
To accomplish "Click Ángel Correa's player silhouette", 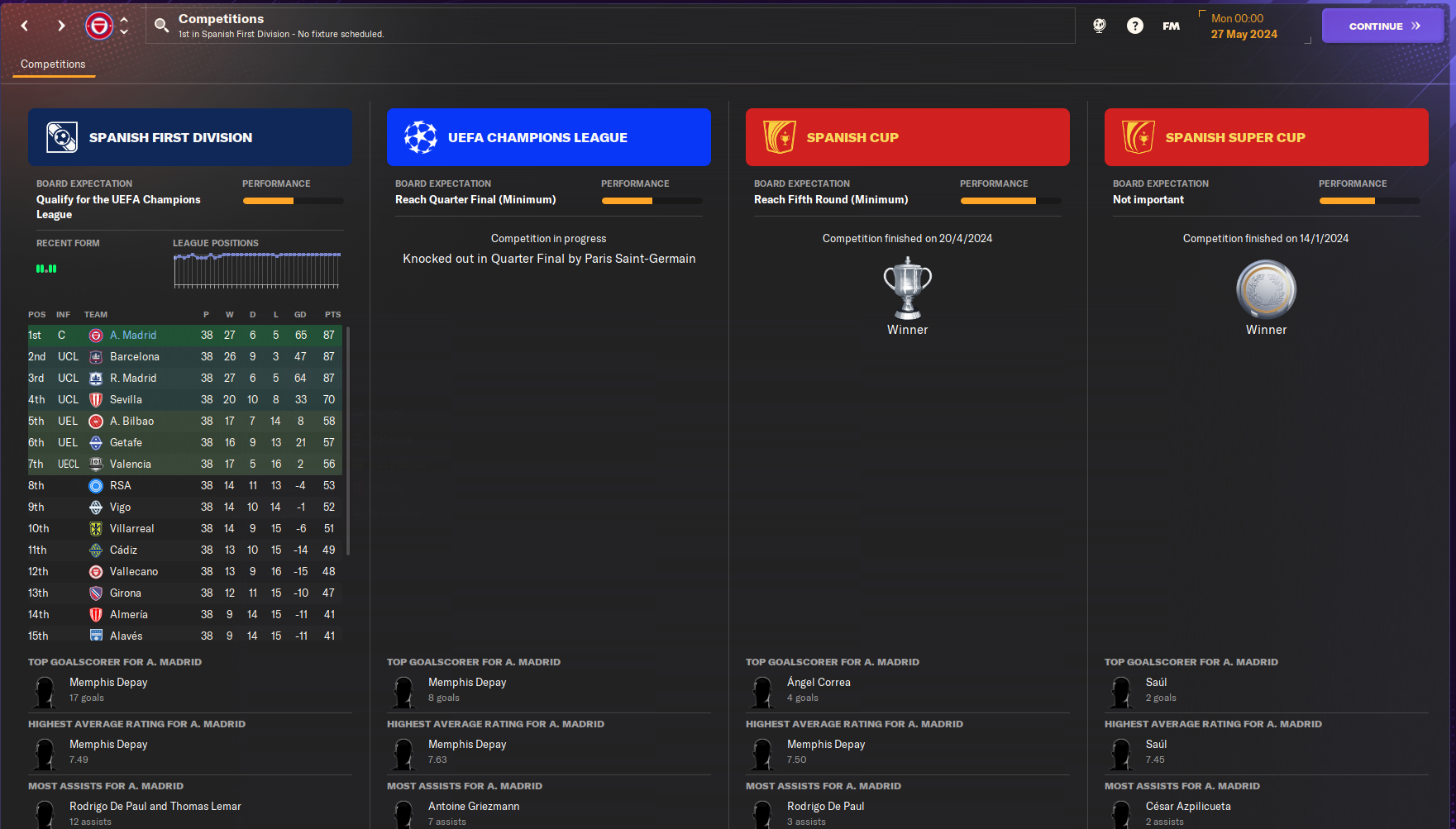I will [761, 691].
